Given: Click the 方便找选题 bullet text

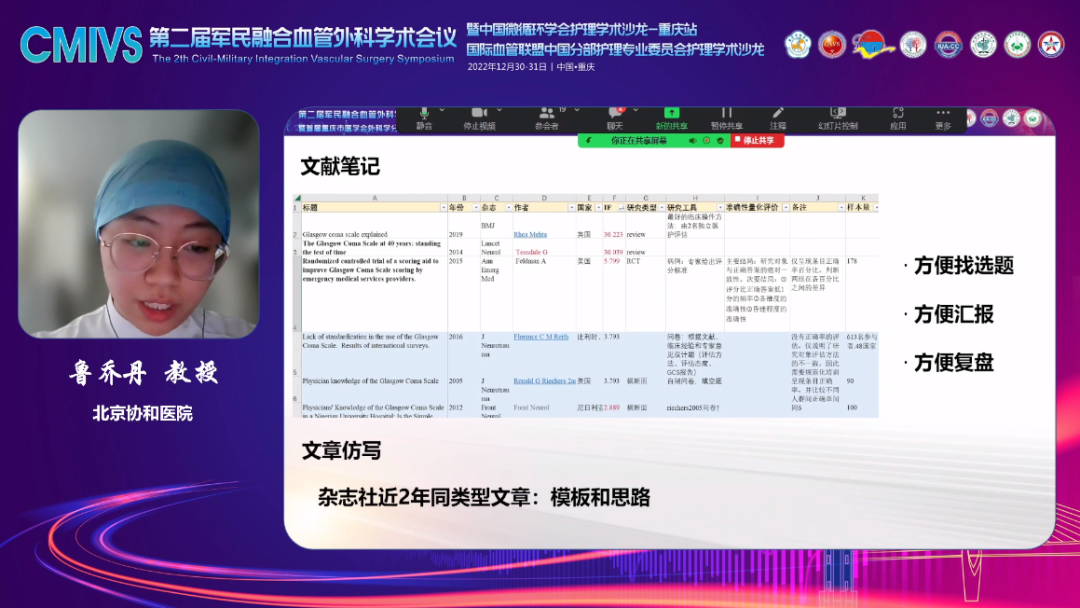Looking at the screenshot, I should pyautogui.click(x=964, y=266).
